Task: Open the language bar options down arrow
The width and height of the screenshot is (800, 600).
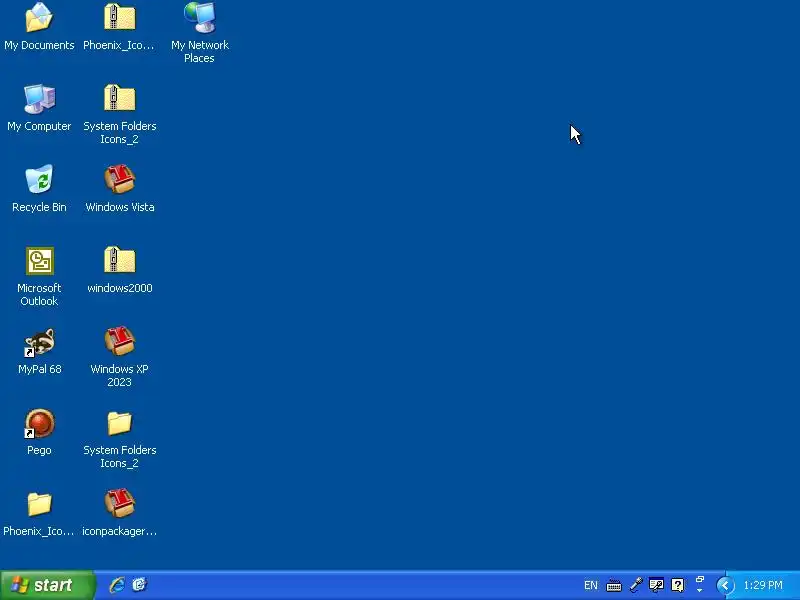Action: click(700, 590)
